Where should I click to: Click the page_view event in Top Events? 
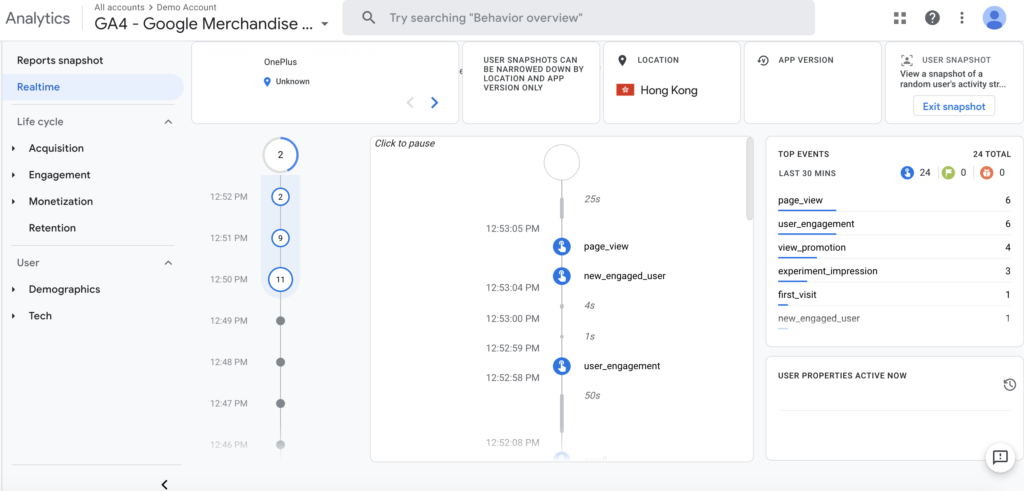click(800, 201)
